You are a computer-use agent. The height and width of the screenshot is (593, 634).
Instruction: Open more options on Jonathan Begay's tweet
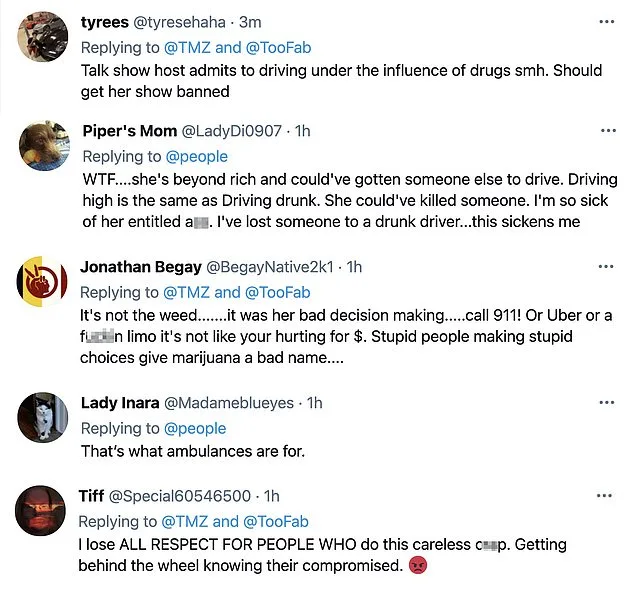coord(606,267)
